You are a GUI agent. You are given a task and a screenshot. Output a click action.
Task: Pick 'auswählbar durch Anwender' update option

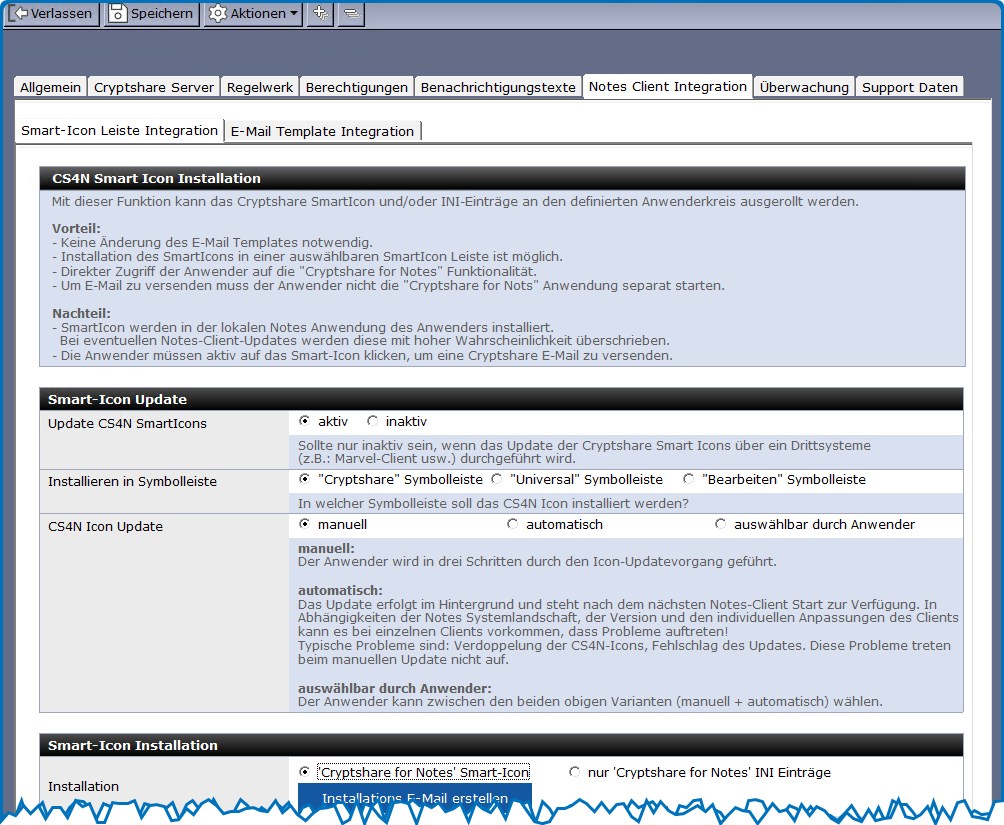721,524
